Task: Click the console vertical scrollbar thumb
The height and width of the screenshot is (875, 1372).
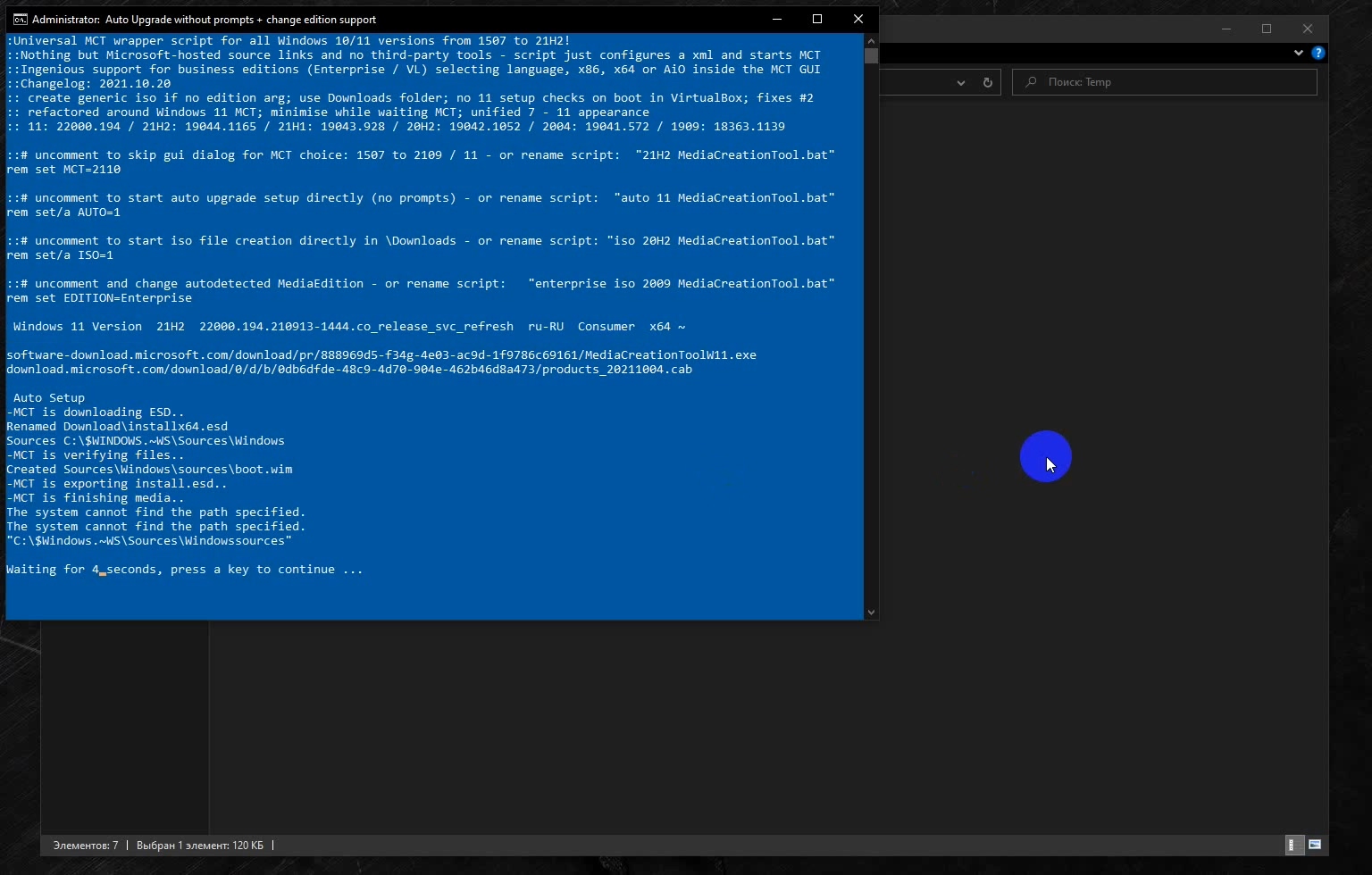Action: coord(871,55)
